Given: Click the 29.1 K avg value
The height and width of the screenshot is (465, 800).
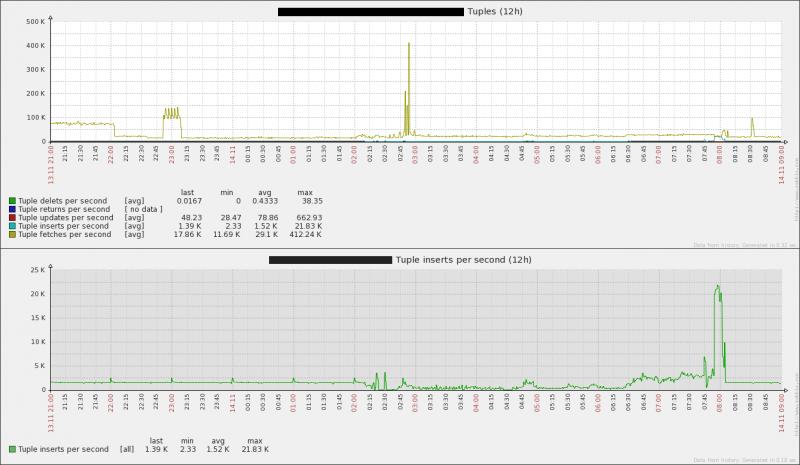Looking at the screenshot, I should [268, 234].
